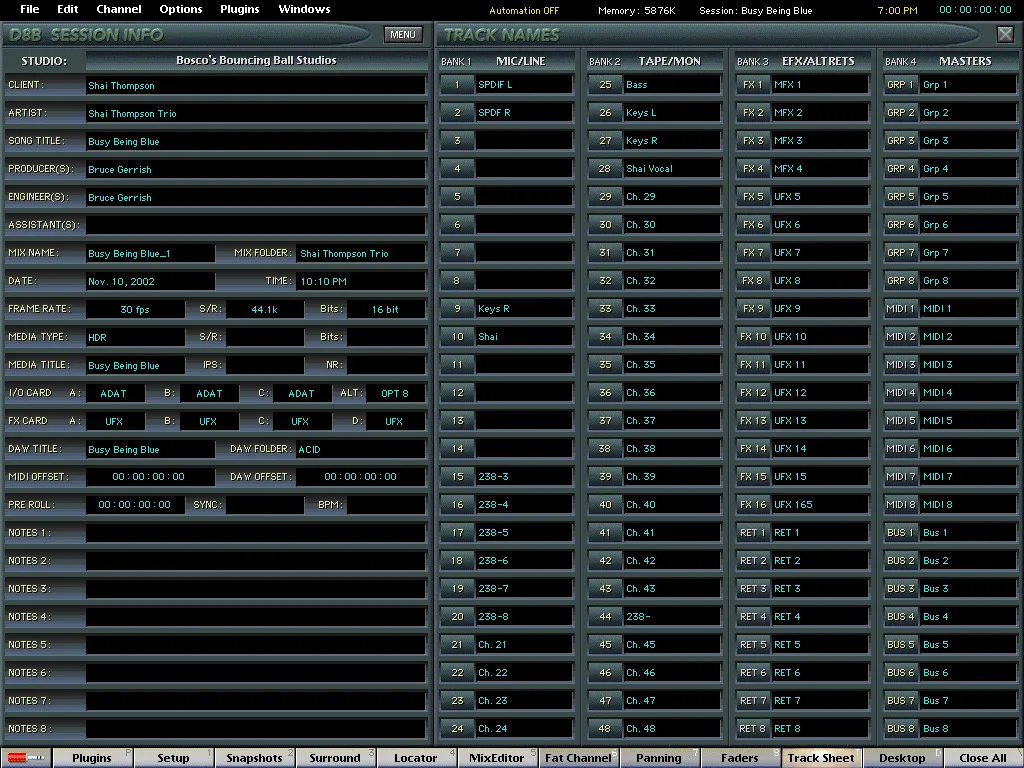Open the Edit menu
Screen dimensions: 1024x768
tap(67, 9)
